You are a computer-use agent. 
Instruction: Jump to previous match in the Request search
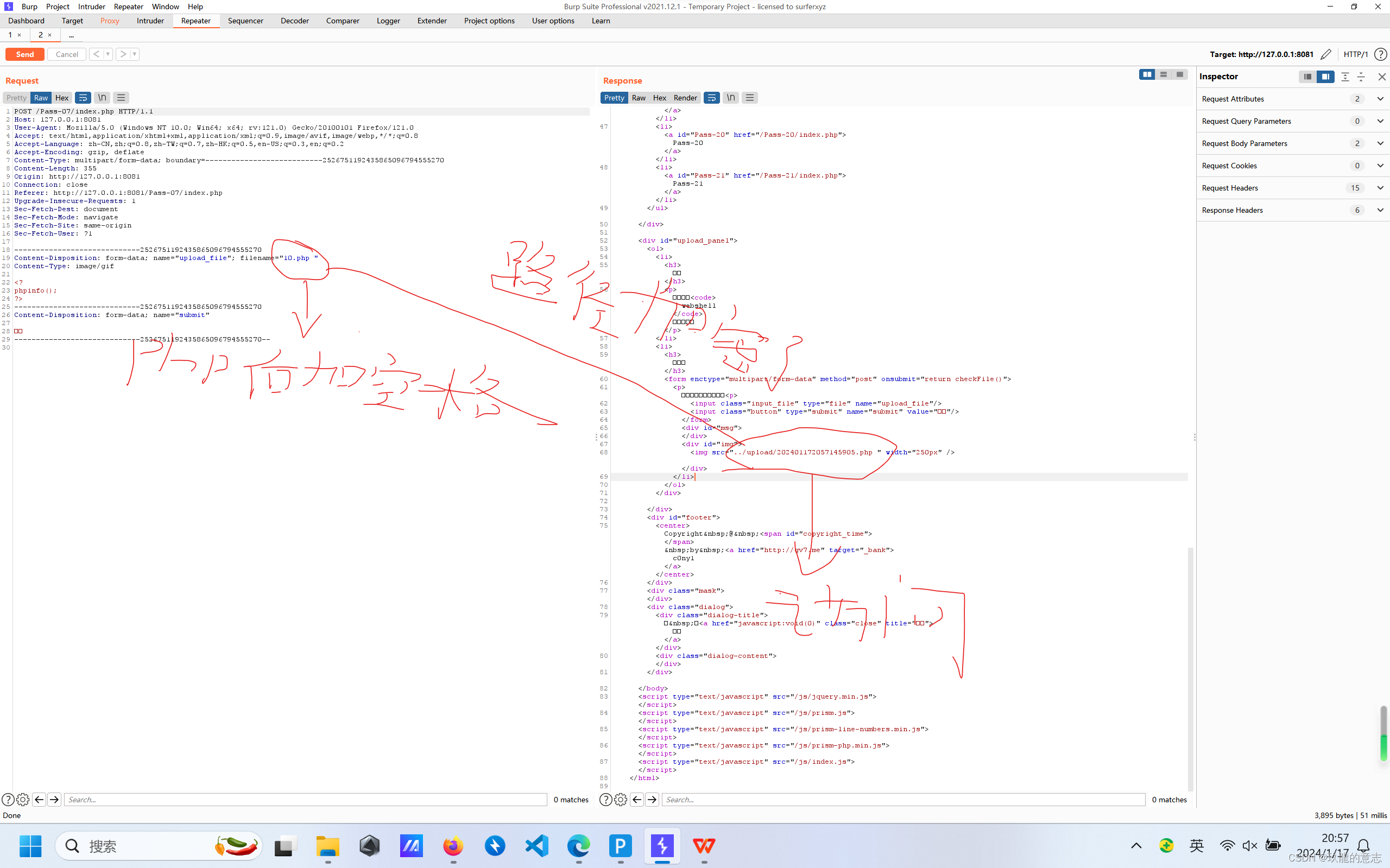tap(39, 799)
